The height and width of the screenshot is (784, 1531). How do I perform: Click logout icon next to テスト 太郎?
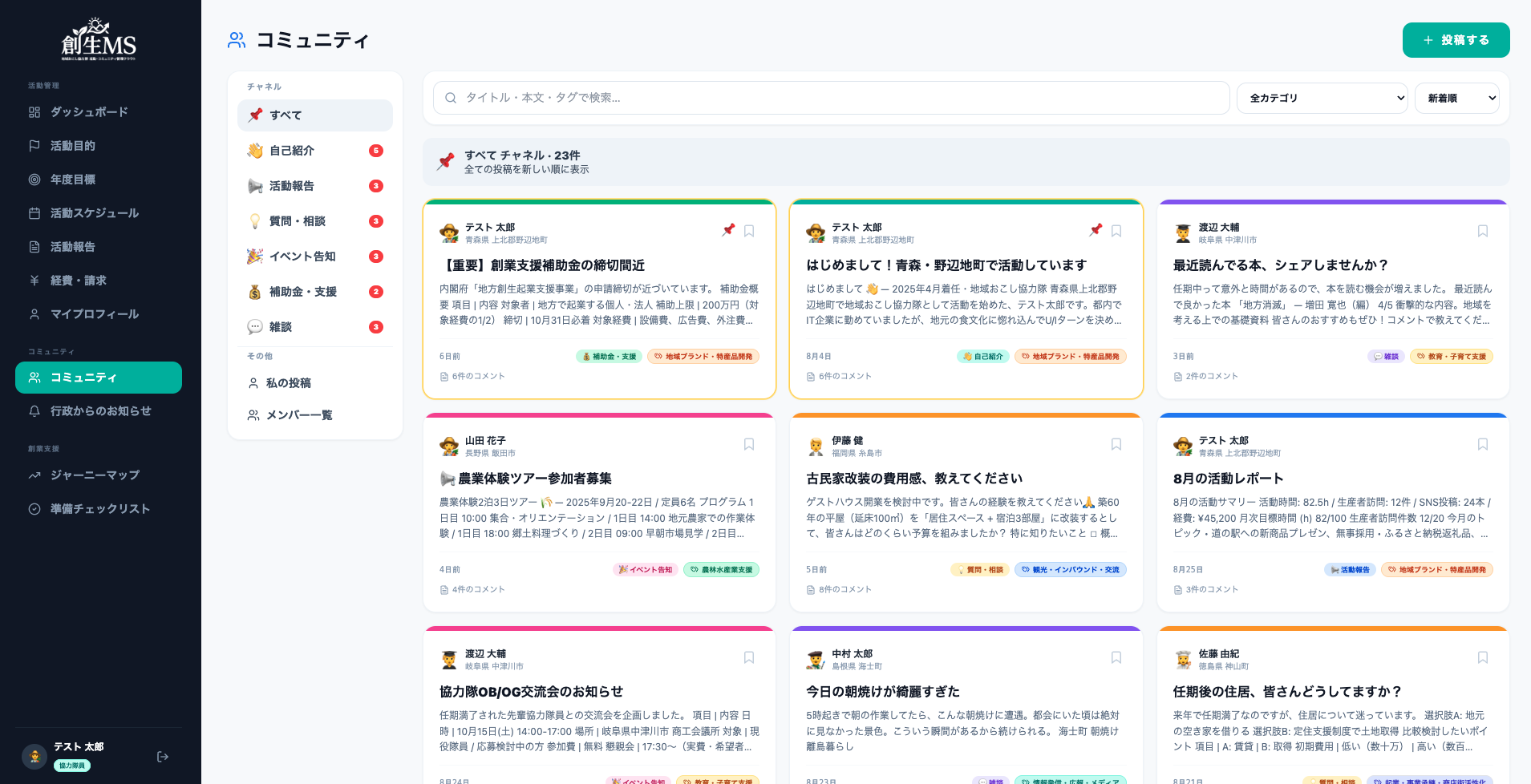(x=163, y=757)
